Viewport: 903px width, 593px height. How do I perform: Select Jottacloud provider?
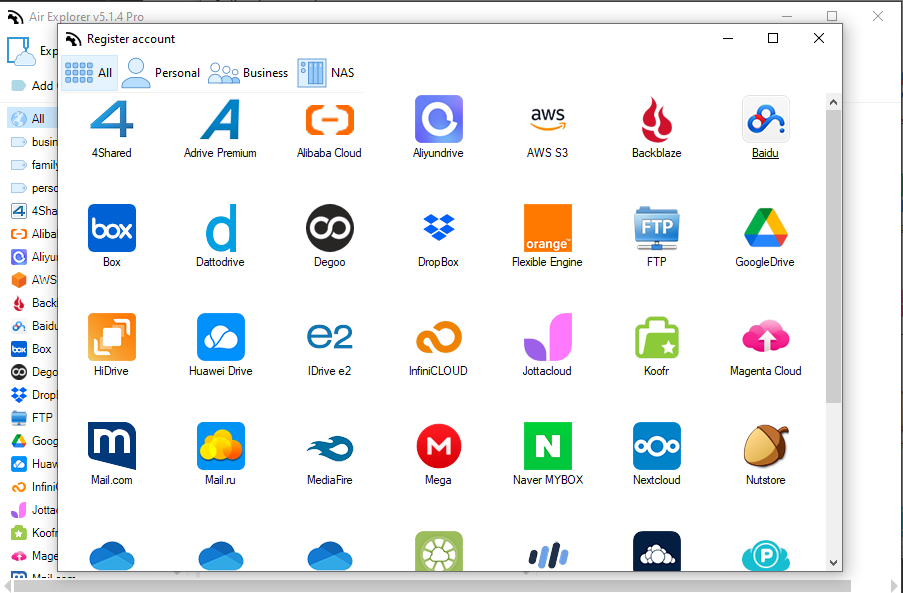pos(547,345)
